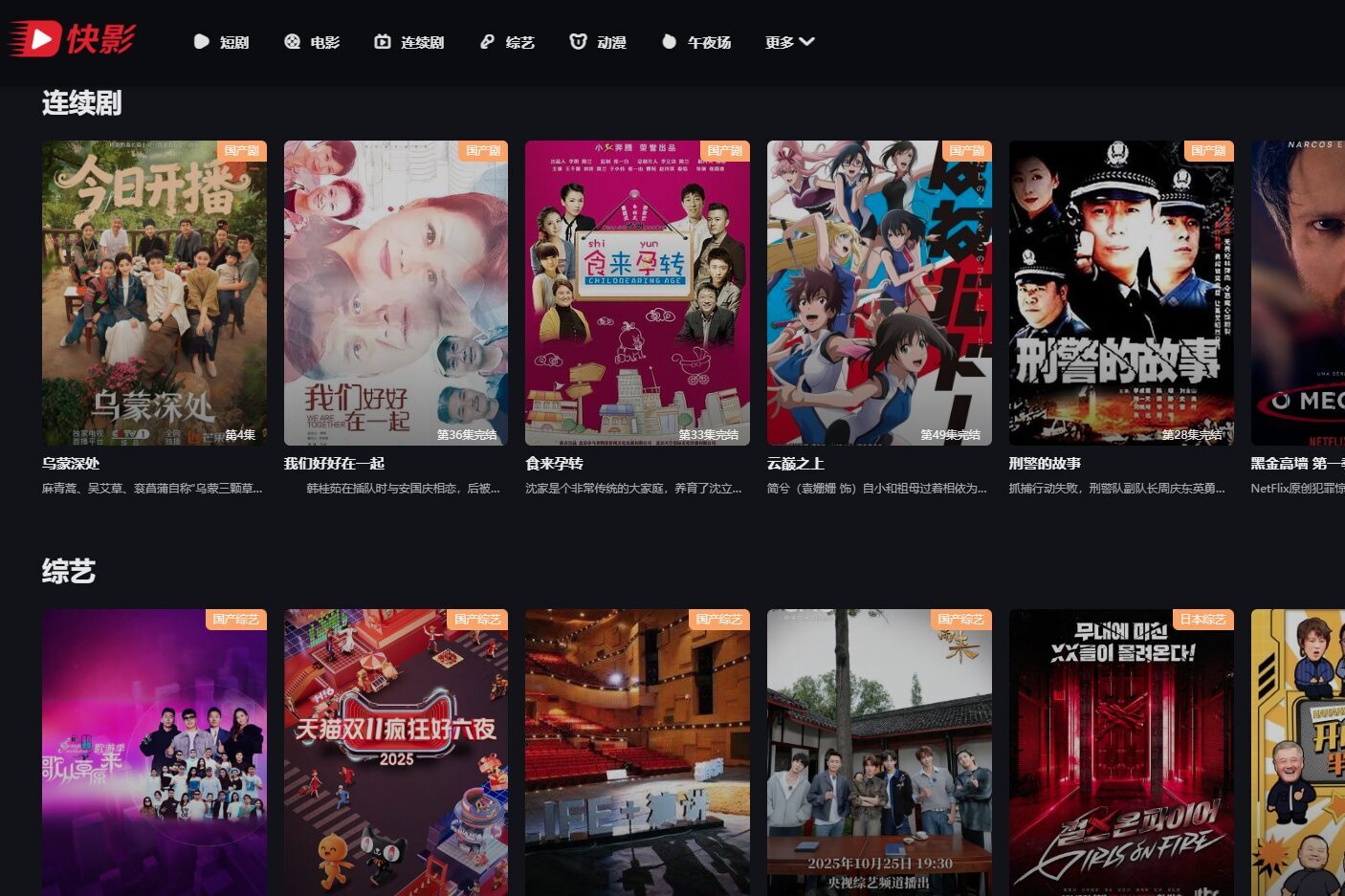Select the 我们好好在一起 drama poster

click(396, 293)
